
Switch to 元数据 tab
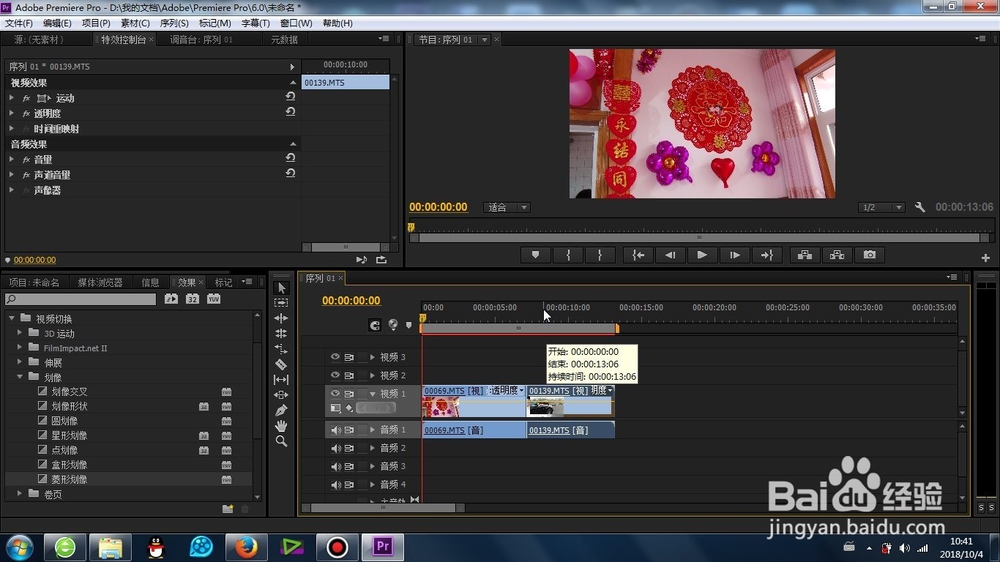coord(284,40)
